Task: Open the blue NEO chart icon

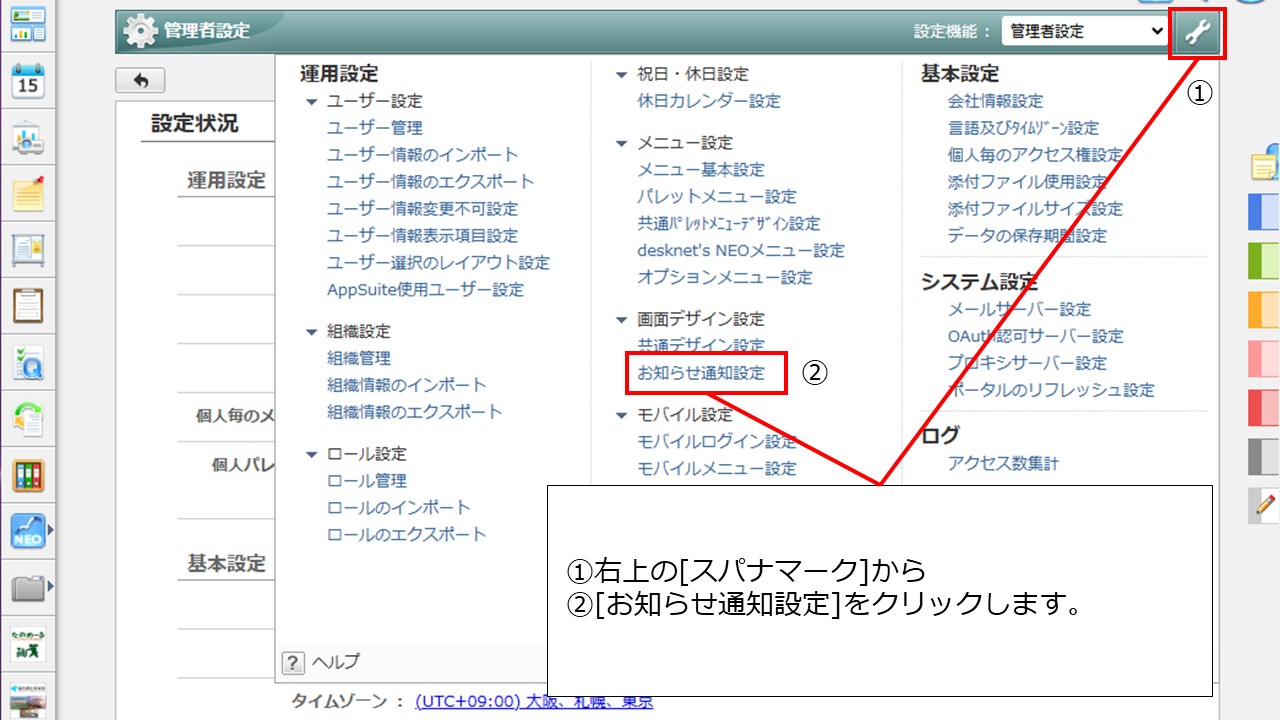Action: tap(28, 531)
